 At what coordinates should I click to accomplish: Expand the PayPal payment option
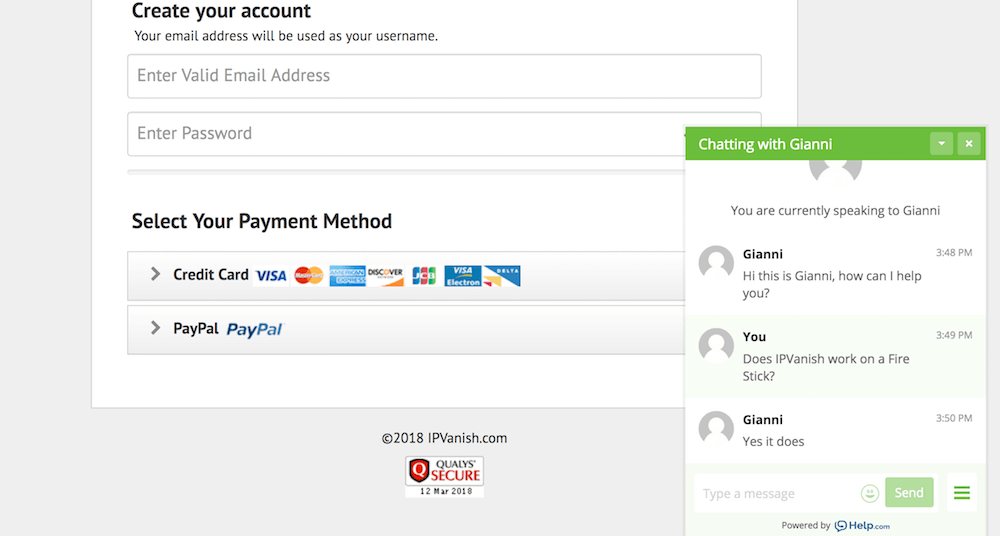(x=406, y=330)
